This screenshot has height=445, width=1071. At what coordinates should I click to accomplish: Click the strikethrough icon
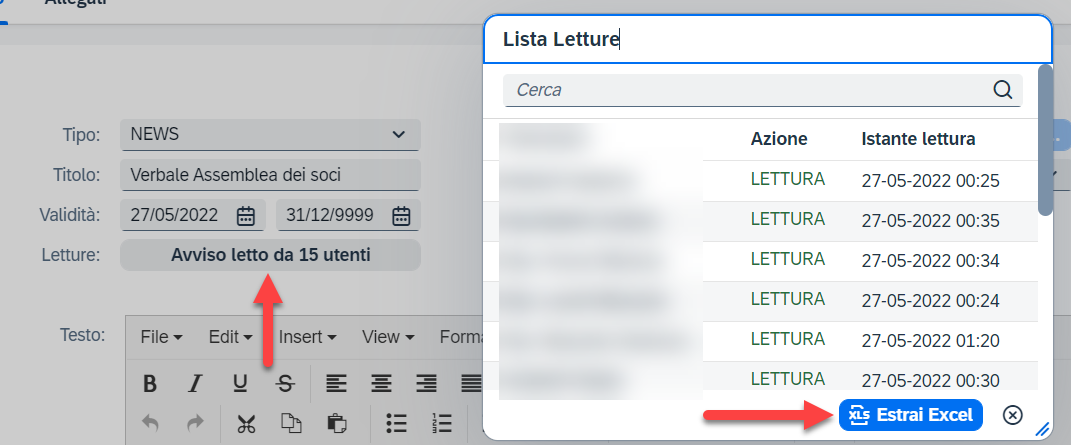(x=285, y=382)
